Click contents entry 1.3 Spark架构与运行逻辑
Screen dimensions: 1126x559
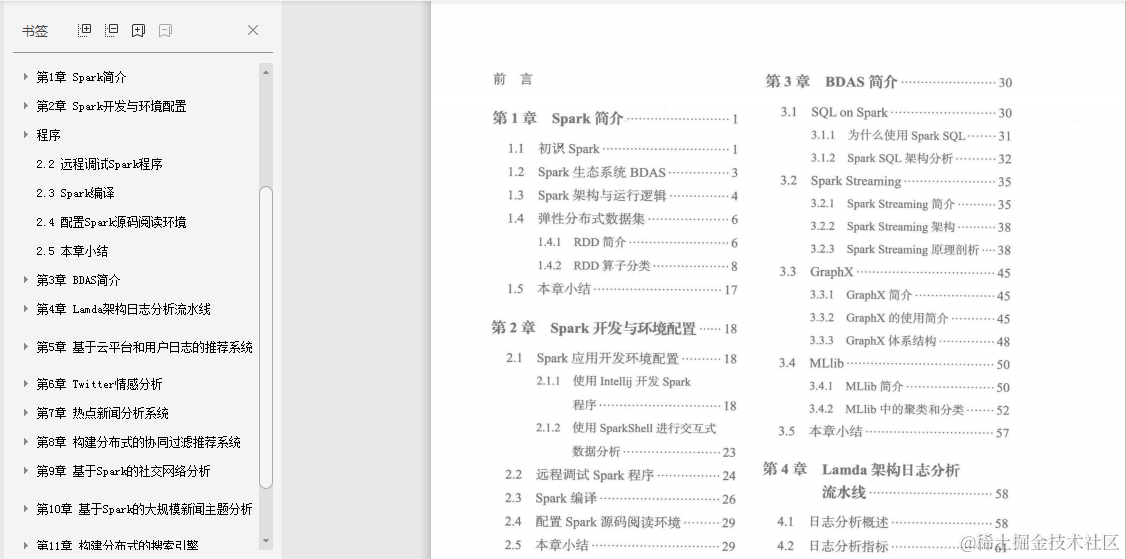(x=587, y=195)
